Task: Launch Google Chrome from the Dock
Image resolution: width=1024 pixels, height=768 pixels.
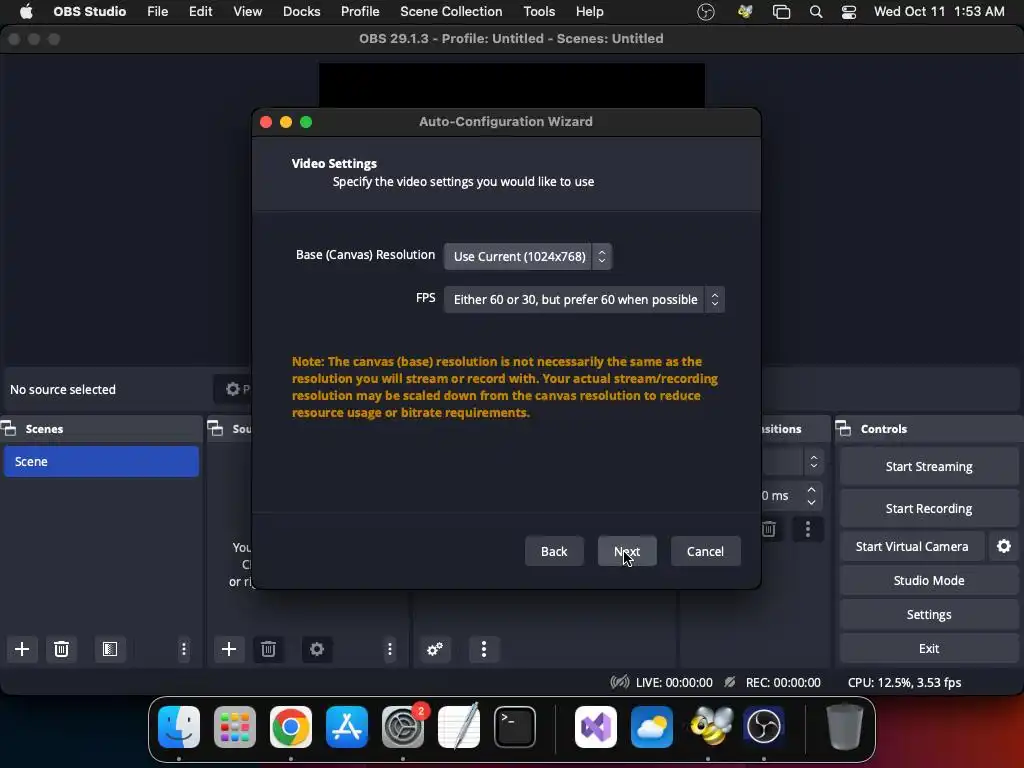Action: tap(291, 727)
